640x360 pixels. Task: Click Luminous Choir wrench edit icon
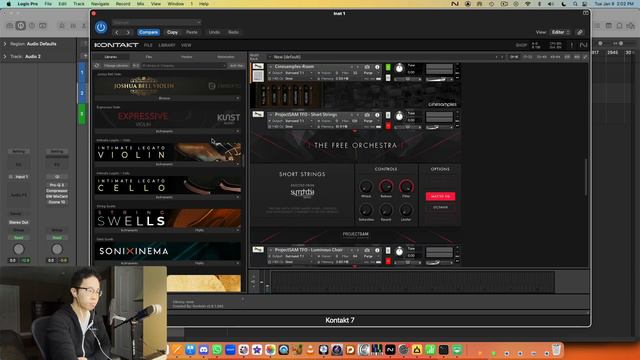(258, 250)
